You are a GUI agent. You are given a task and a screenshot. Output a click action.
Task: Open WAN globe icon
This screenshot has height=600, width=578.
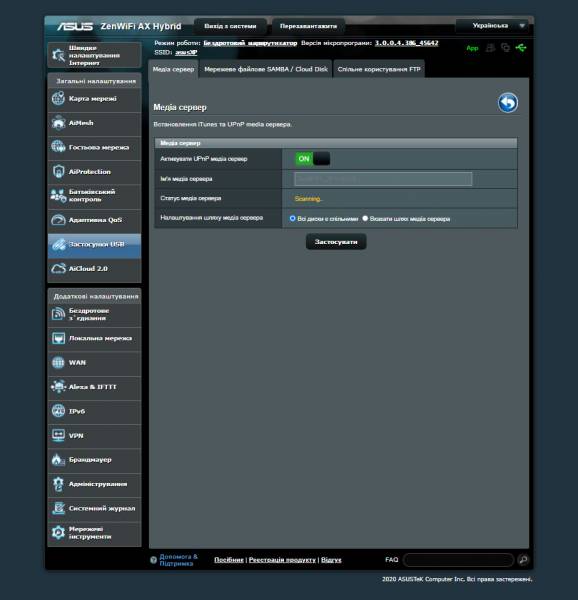tap(58, 362)
